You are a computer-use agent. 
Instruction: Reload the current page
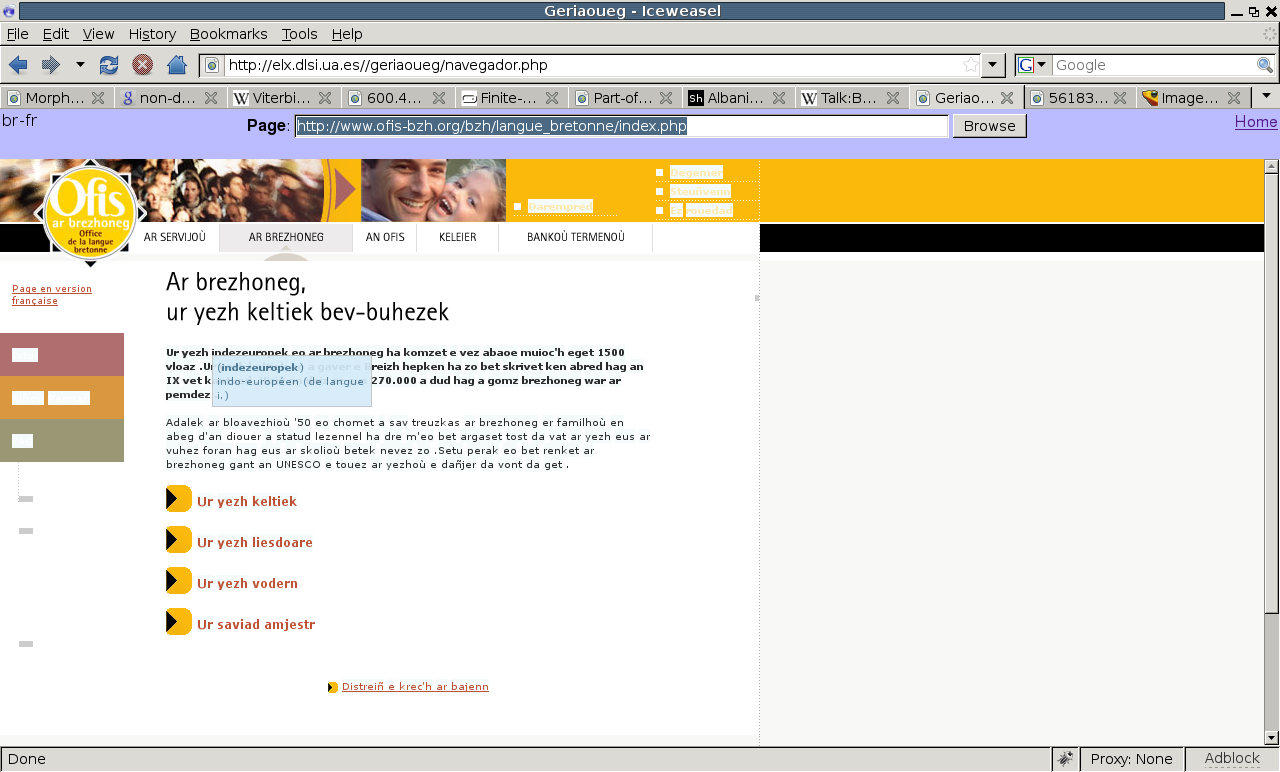point(109,65)
